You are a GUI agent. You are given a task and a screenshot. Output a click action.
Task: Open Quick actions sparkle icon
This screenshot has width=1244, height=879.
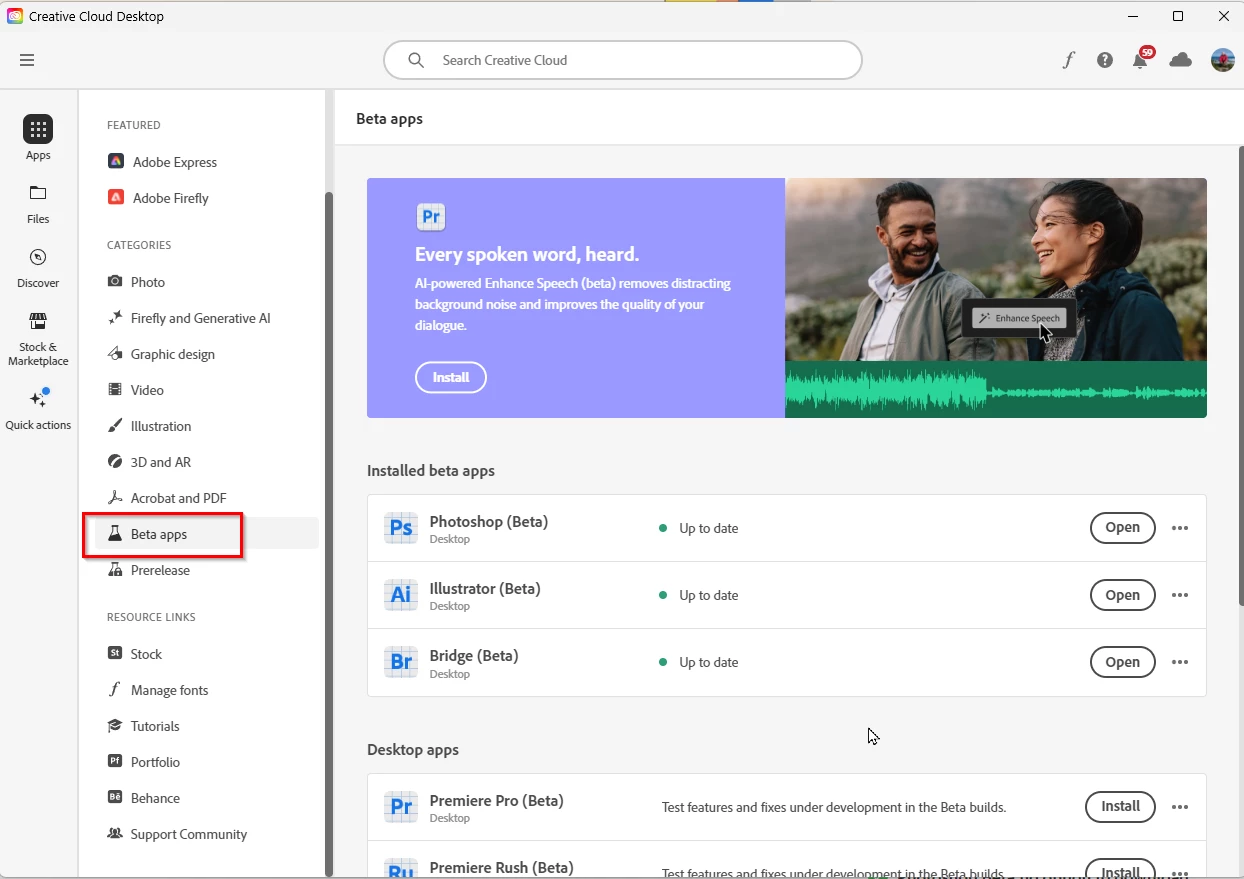[x=38, y=398]
